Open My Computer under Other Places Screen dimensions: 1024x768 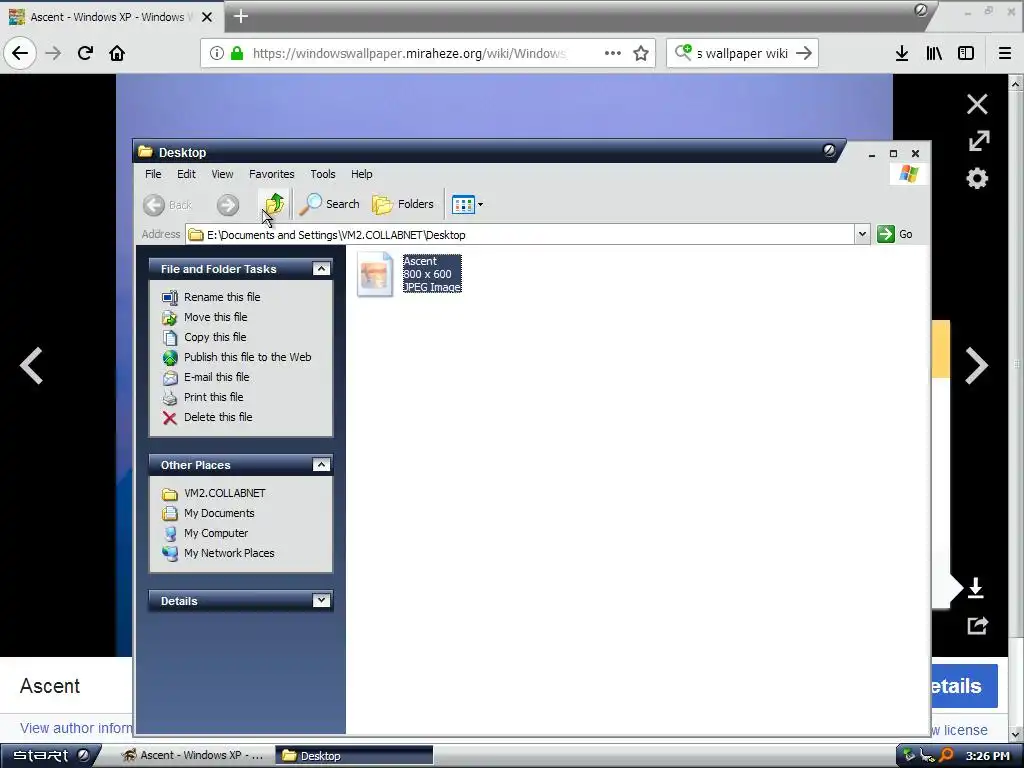[x=216, y=533]
